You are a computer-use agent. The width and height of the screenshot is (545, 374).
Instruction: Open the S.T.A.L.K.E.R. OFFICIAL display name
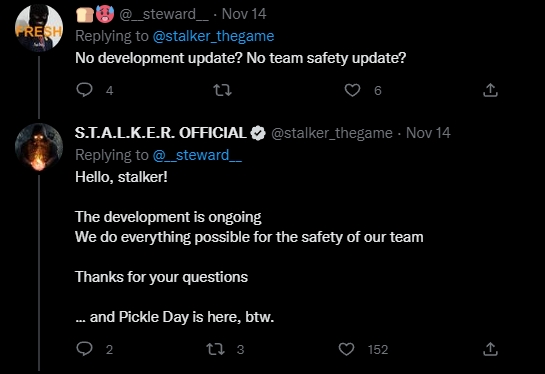pos(161,133)
